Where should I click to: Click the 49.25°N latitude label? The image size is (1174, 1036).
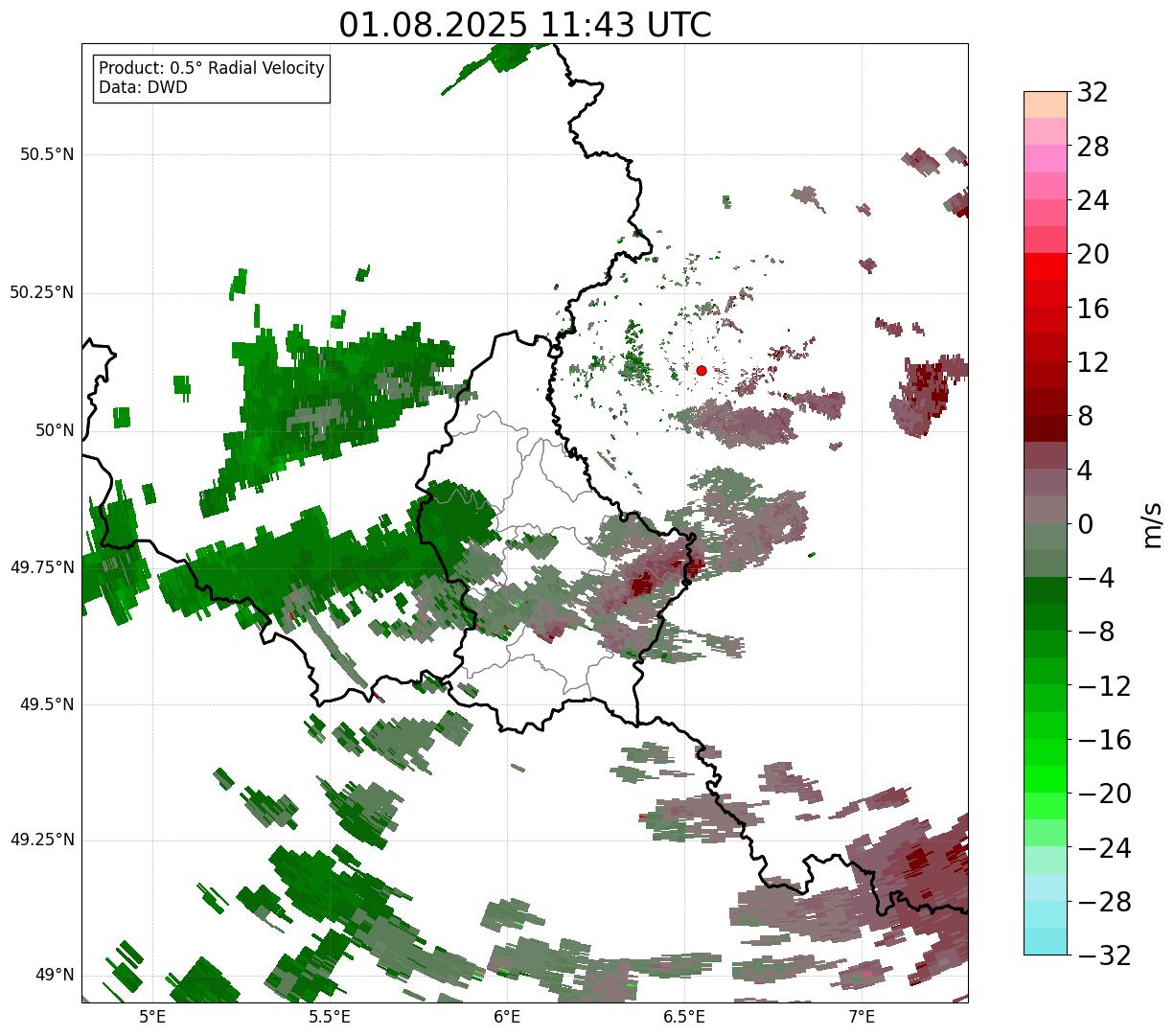click(x=41, y=840)
